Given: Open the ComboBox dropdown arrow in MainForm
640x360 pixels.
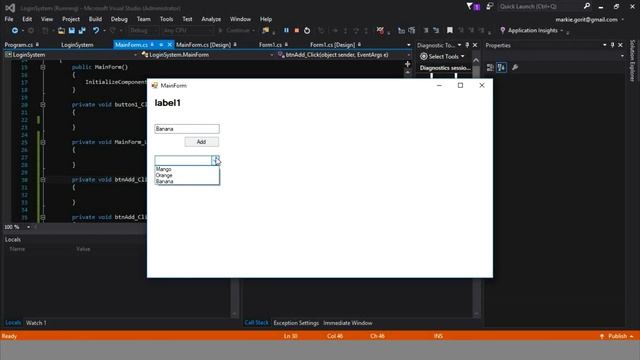Looking at the screenshot, I should point(215,160).
